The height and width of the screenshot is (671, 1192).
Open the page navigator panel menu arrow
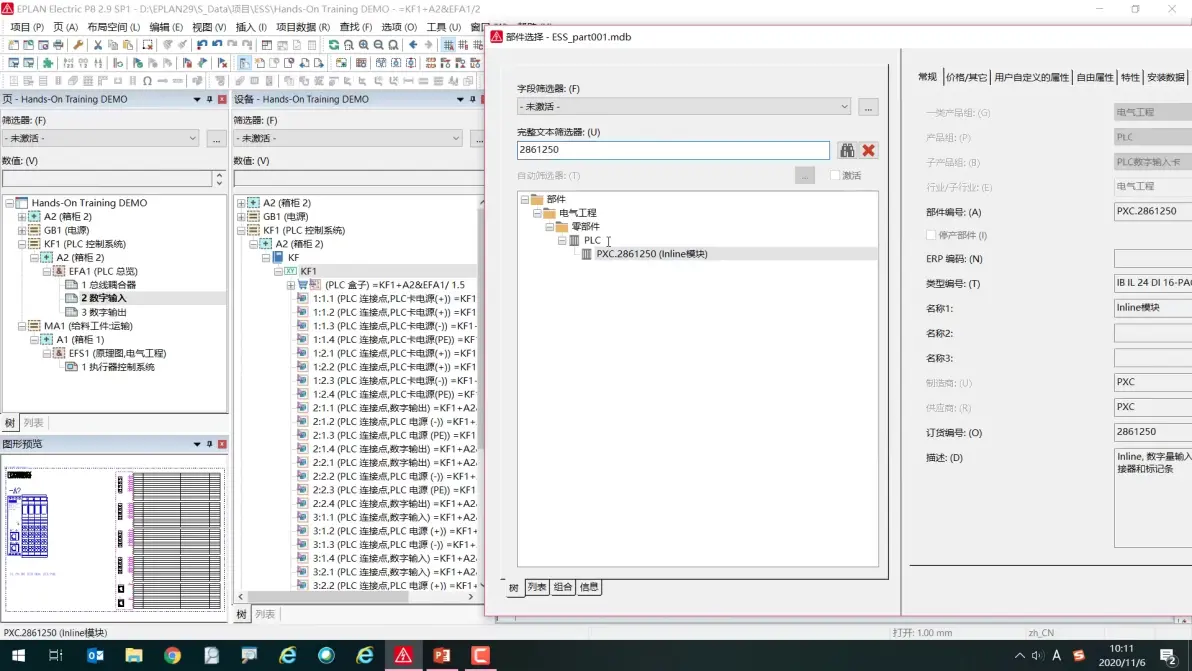coord(197,100)
